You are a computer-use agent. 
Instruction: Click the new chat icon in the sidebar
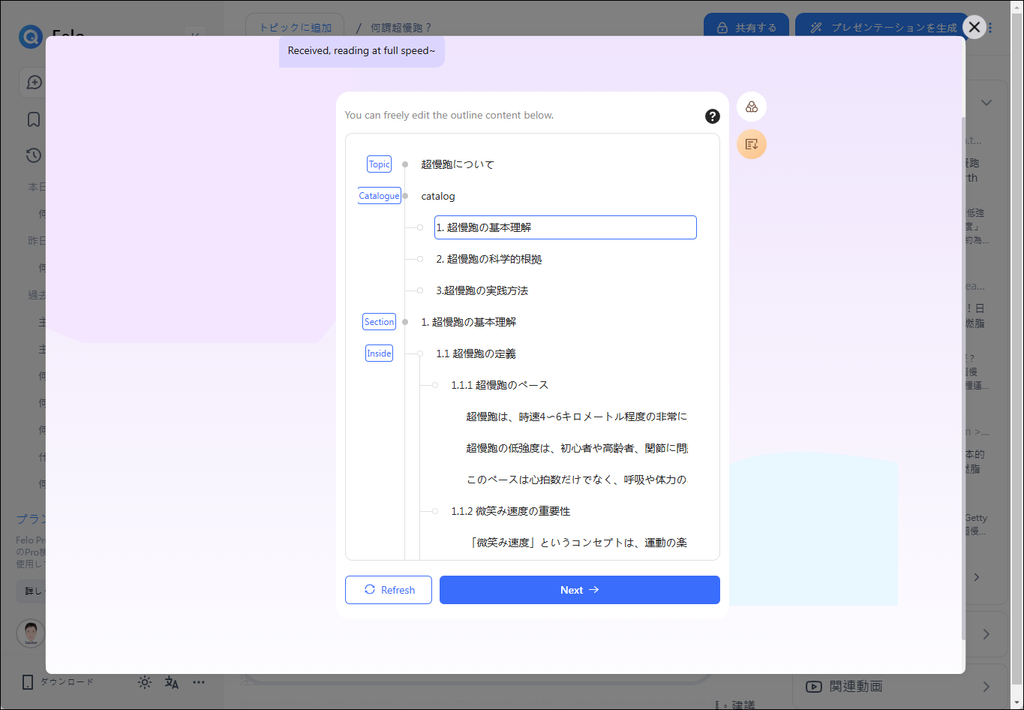[x=34, y=82]
